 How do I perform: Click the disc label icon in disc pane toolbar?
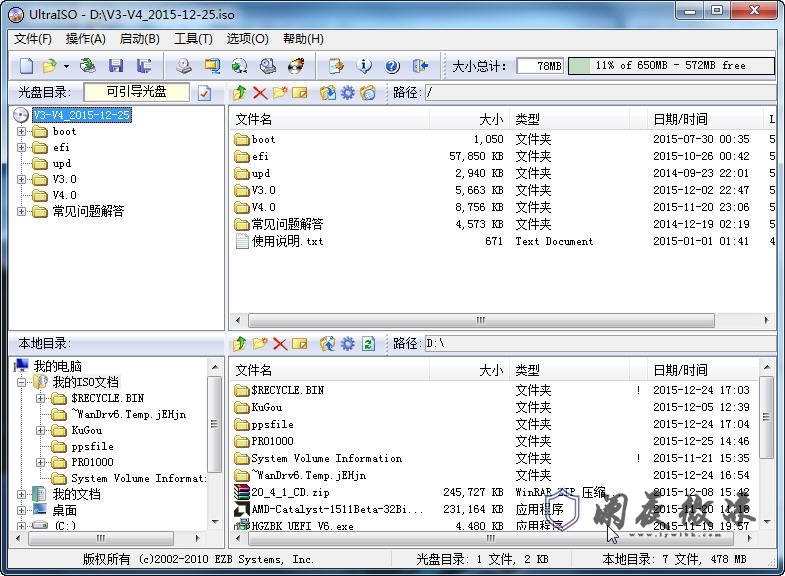368,93
